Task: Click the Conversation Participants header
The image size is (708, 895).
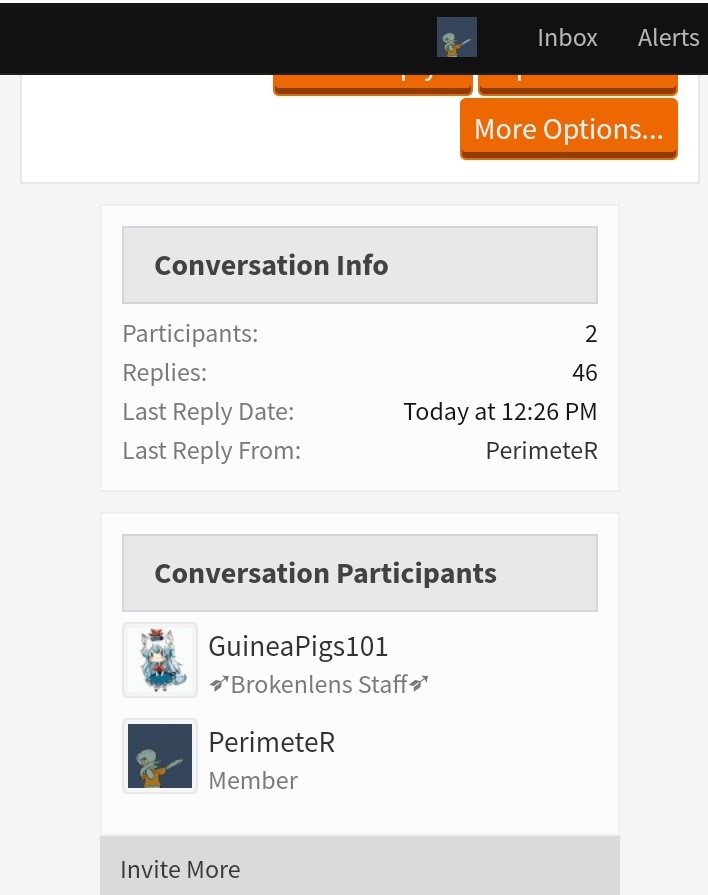Action: click(x=360, y=573)
